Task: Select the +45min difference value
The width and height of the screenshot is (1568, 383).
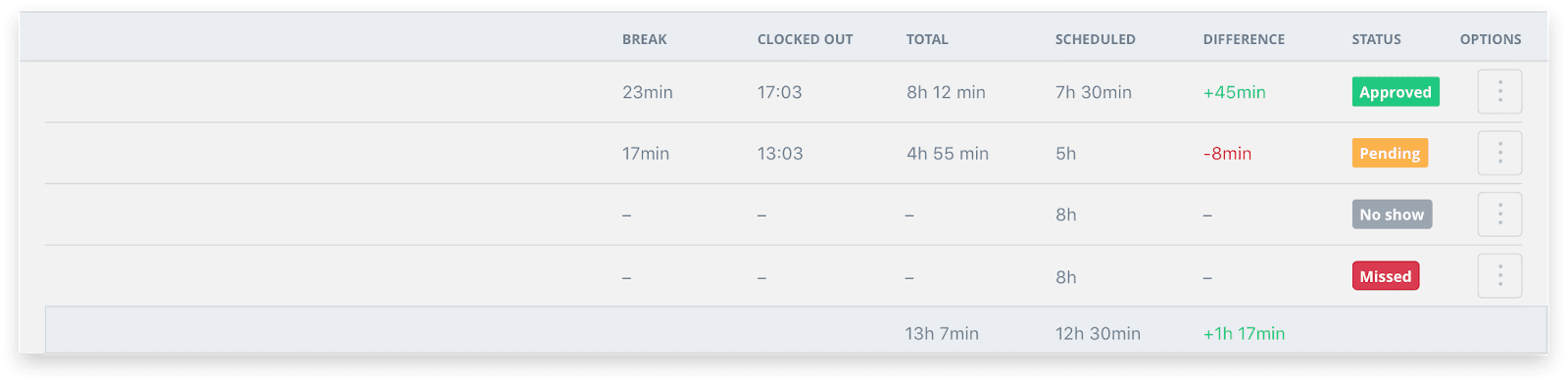Action: pyautogui.click(x=1235, y=92)
